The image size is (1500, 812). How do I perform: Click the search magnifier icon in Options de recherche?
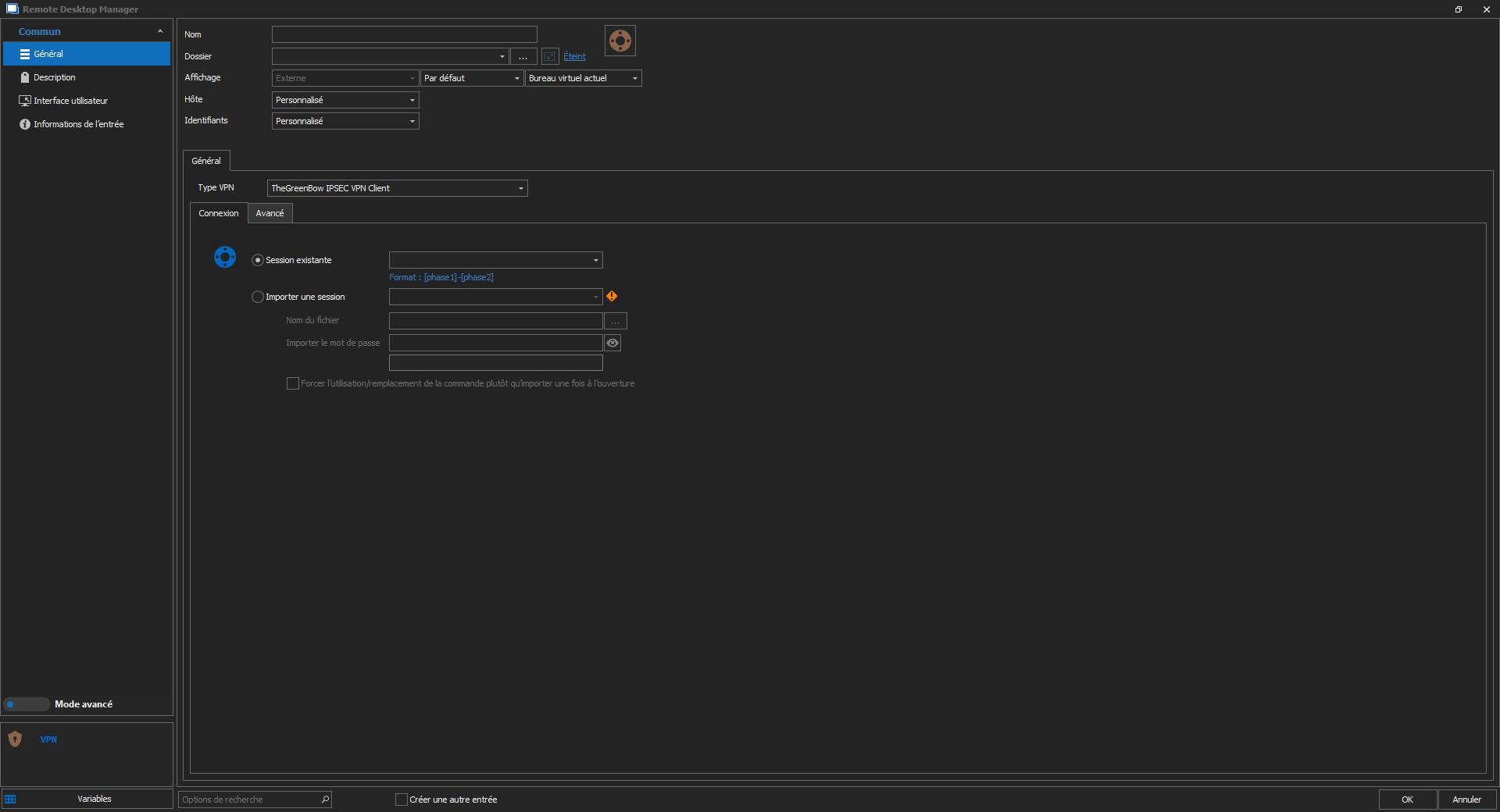(x=325, y=800)
